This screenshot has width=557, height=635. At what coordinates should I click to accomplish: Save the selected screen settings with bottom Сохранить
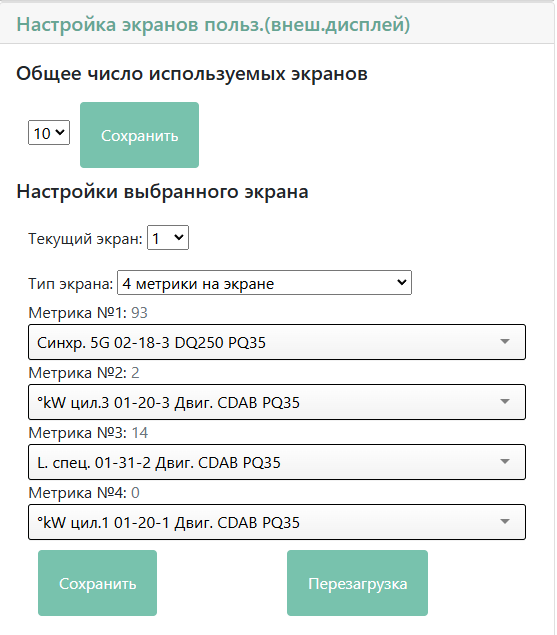pyautogui.click(x=97, y=583)
